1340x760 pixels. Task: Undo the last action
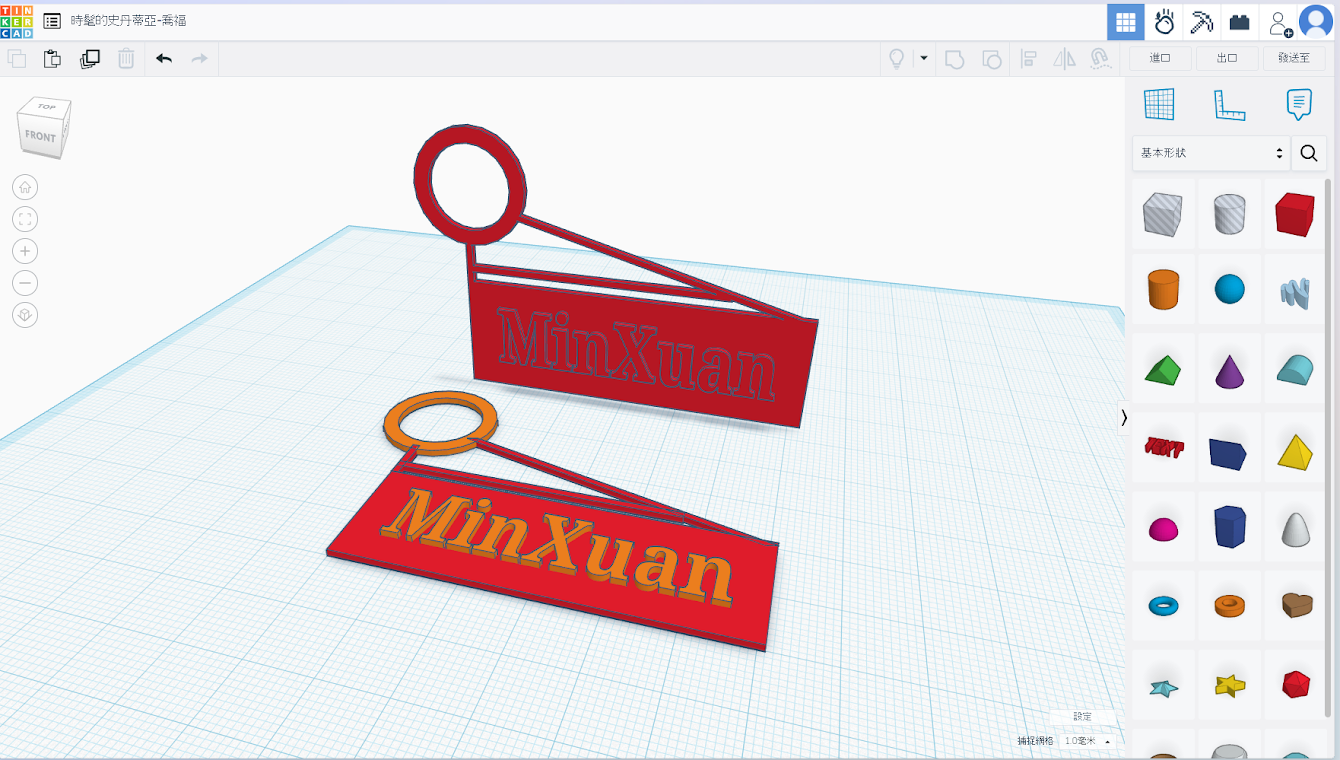(x=164, y=59)
